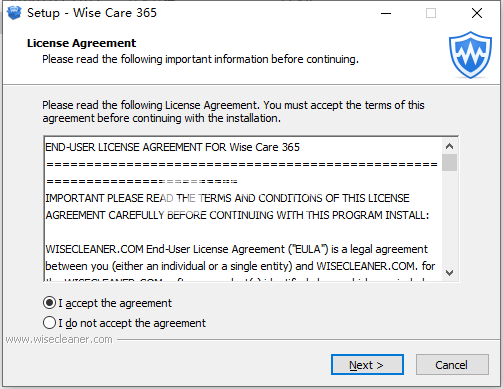
Task: Click Next to continue installation
Action: 367,365
